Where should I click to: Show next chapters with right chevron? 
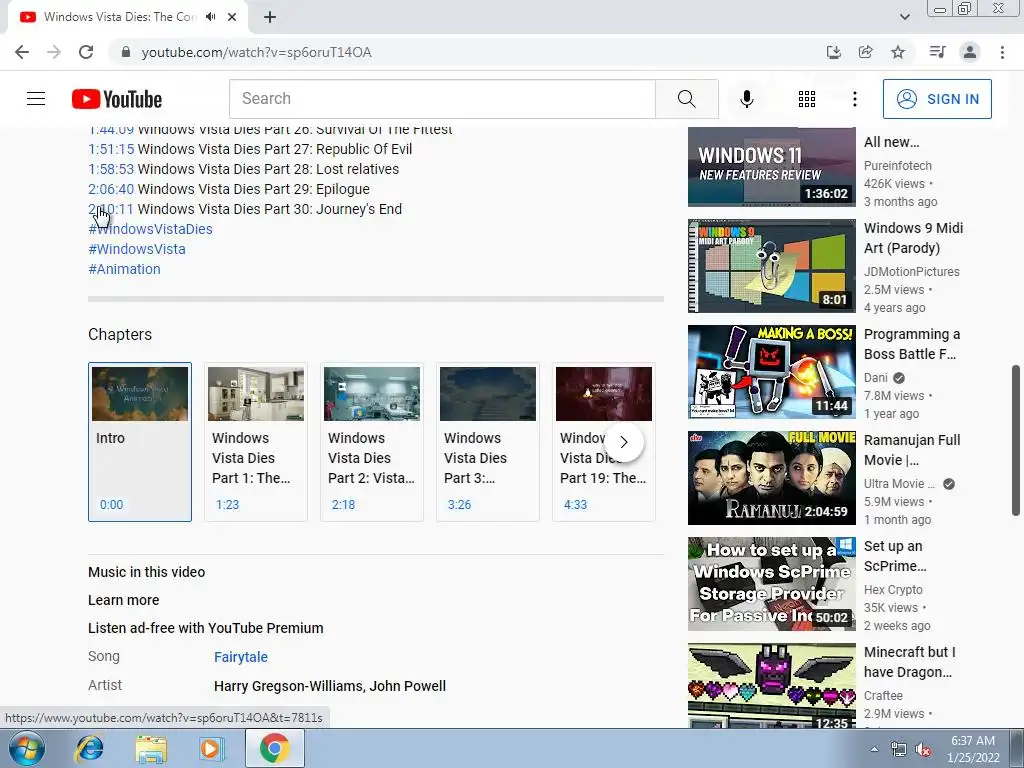point(624,442)
